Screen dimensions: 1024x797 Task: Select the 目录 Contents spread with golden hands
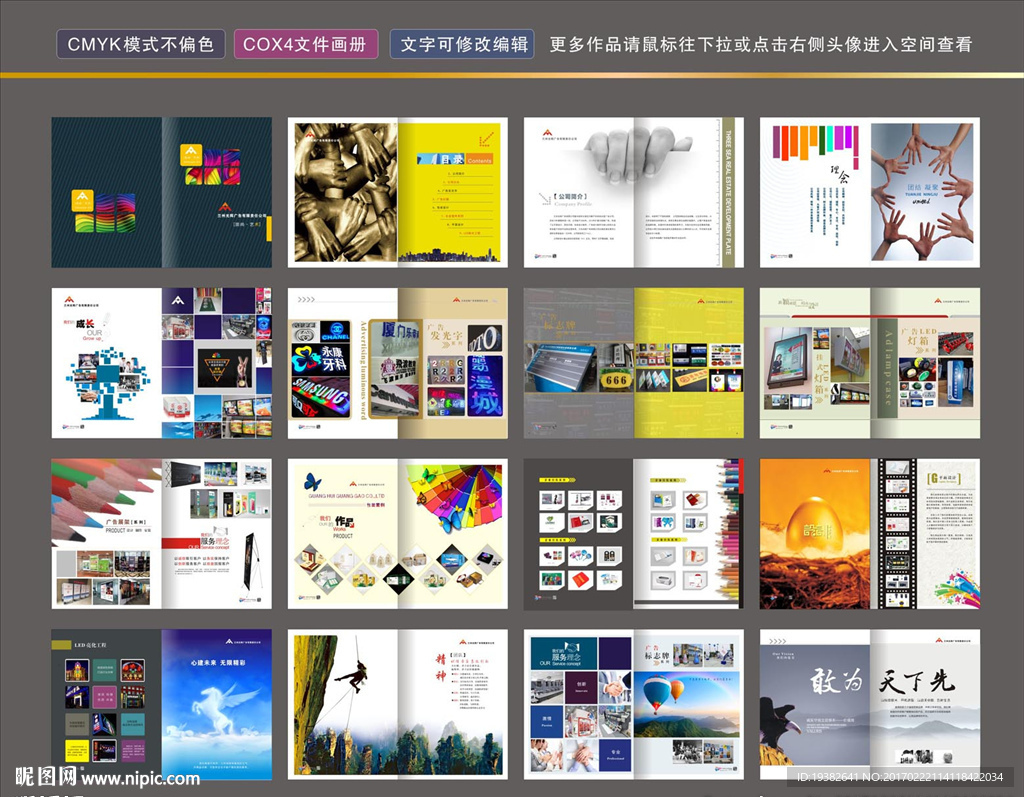(x=397, y=192)
